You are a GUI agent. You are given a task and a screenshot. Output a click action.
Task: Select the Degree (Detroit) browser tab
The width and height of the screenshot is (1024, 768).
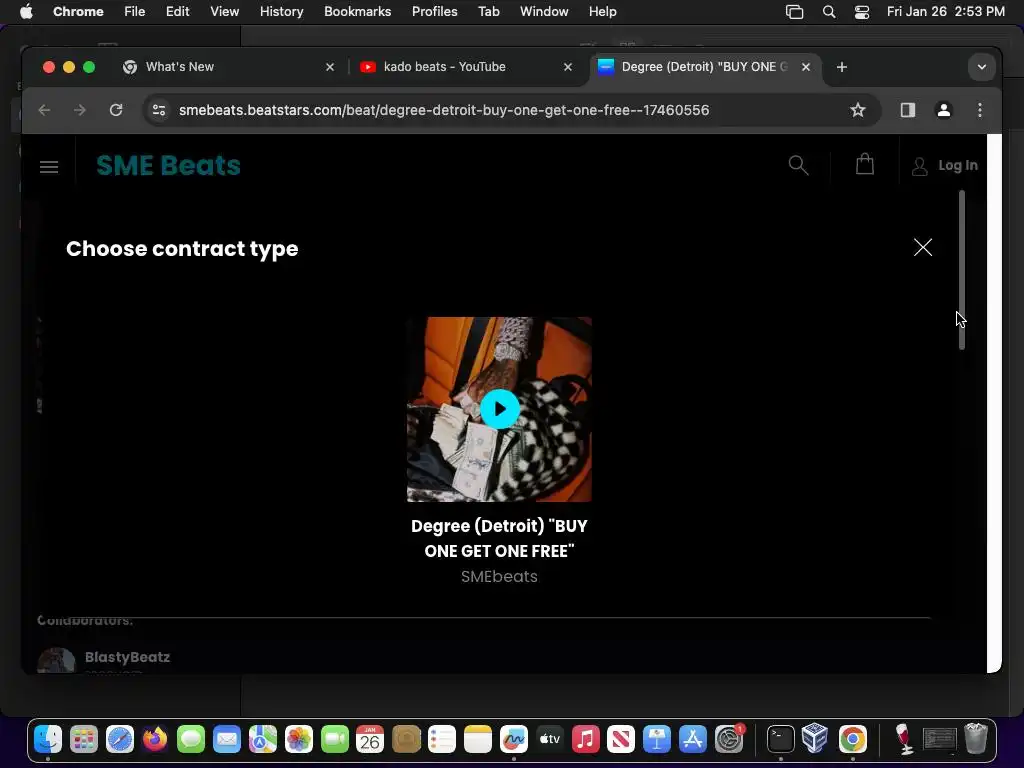click(x=704, y=67)
